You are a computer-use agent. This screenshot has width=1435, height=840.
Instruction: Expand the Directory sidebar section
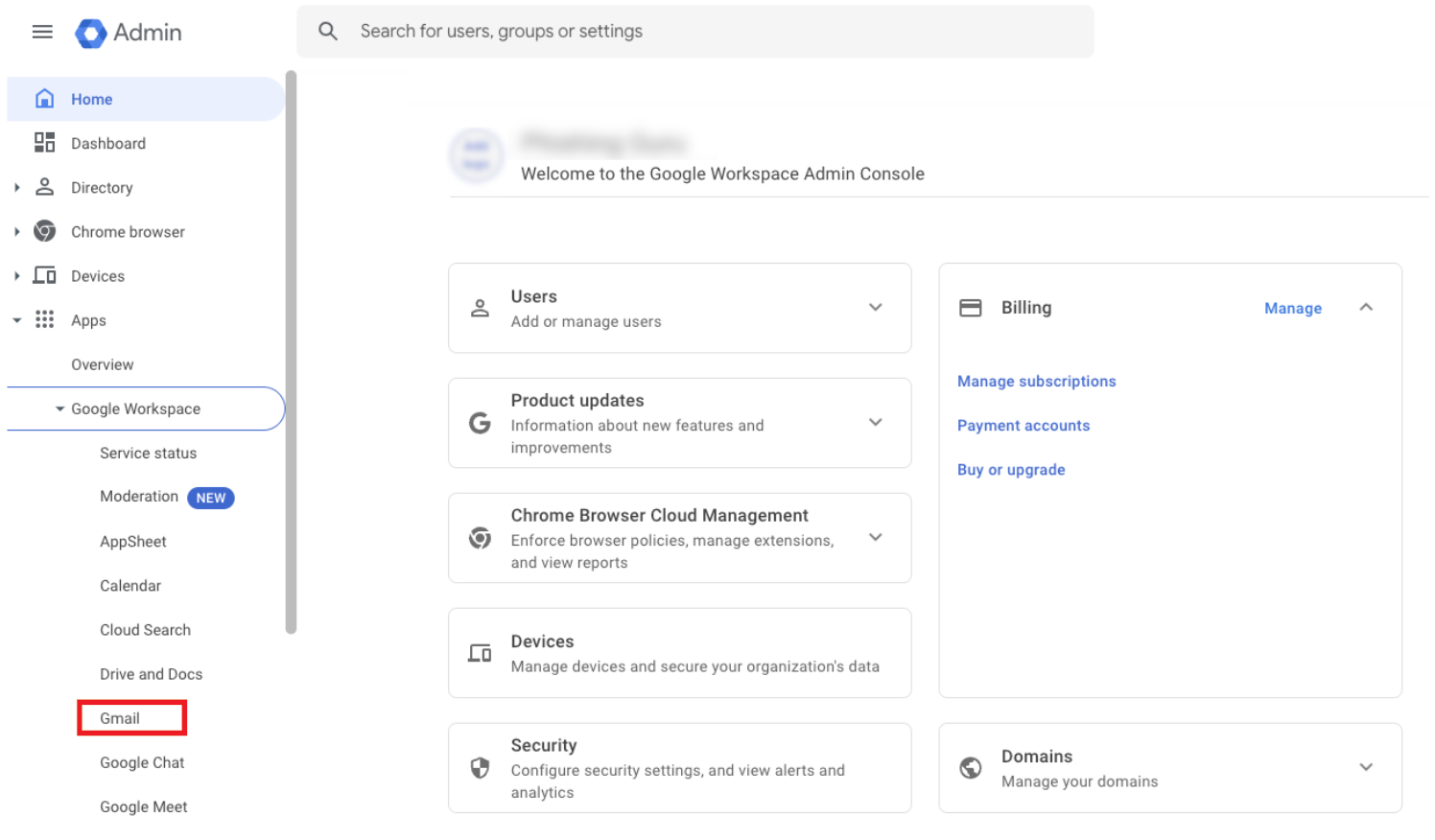click(x=16, y=187)
